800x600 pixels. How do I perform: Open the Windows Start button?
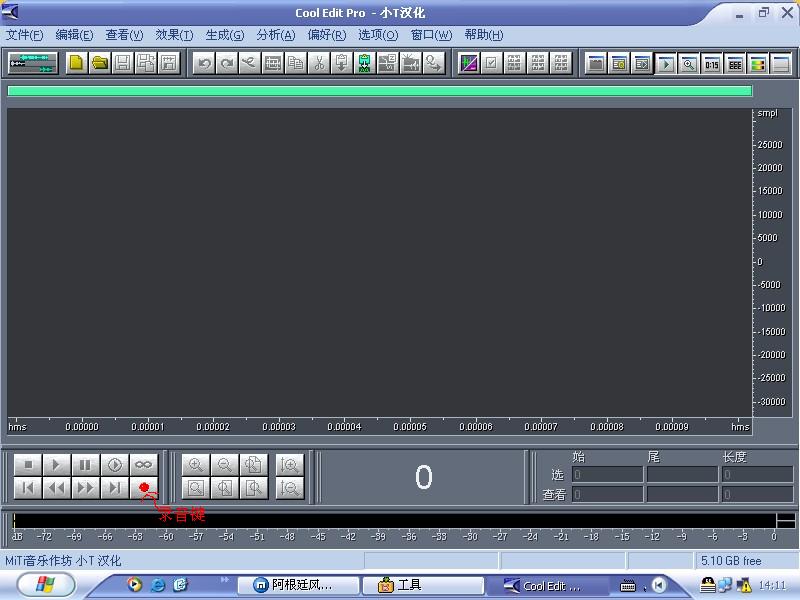tap(46, 585)
